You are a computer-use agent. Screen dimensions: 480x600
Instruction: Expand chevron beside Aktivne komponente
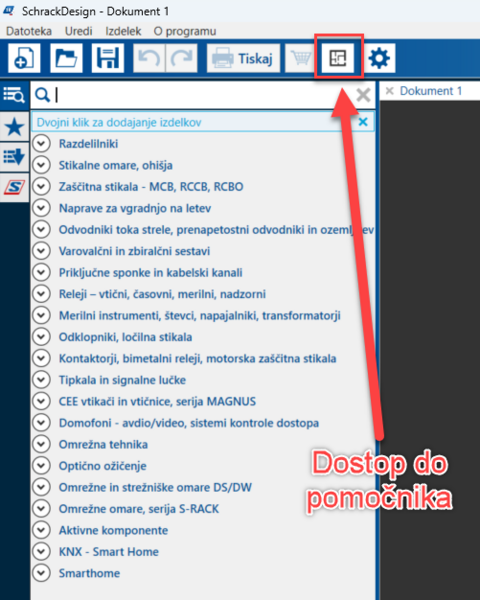pyautogui.click(x=41, y=530)
